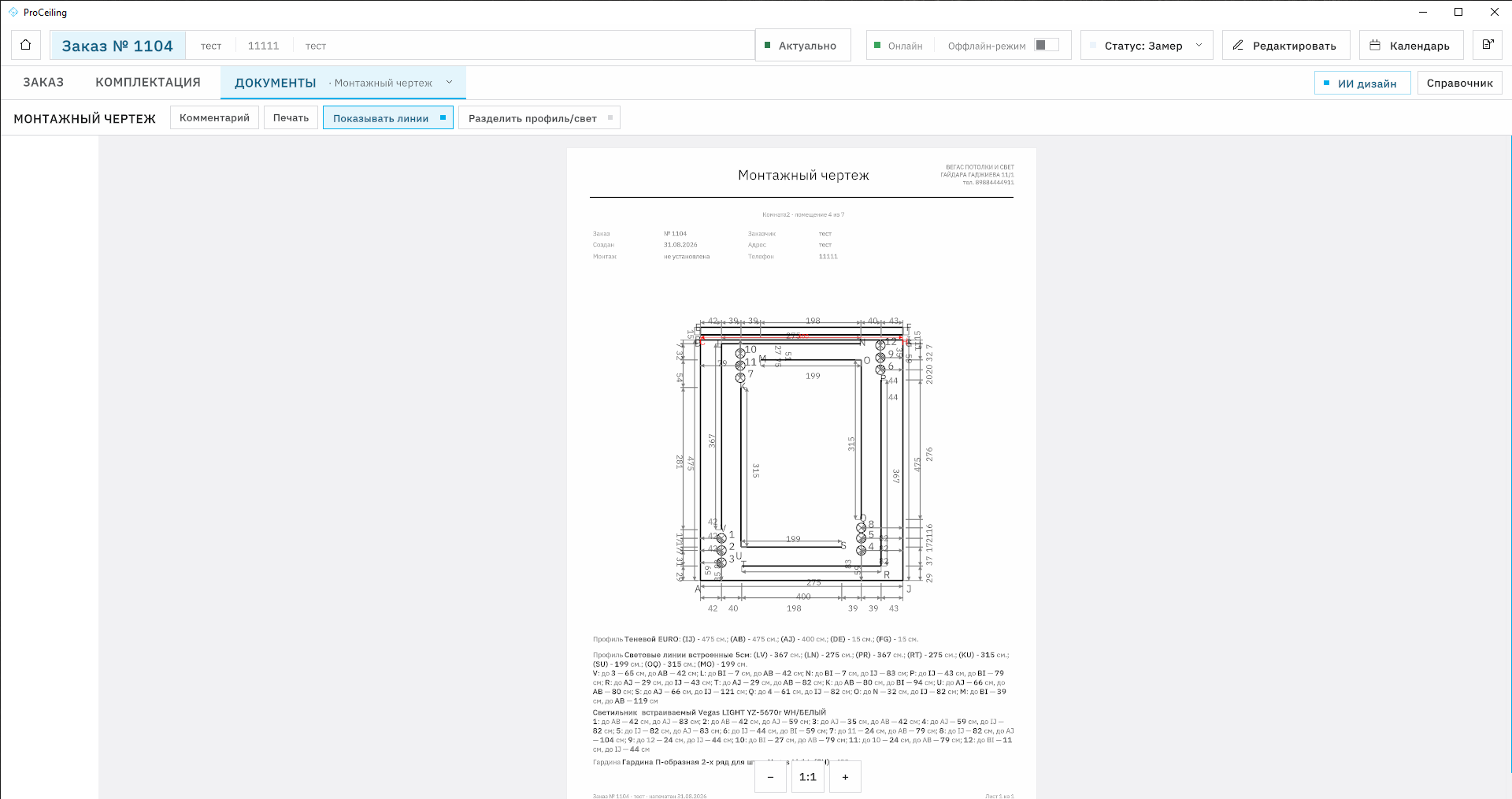Click the Онлайн status indicator
1512x799 pixels.
click(899, 46)
